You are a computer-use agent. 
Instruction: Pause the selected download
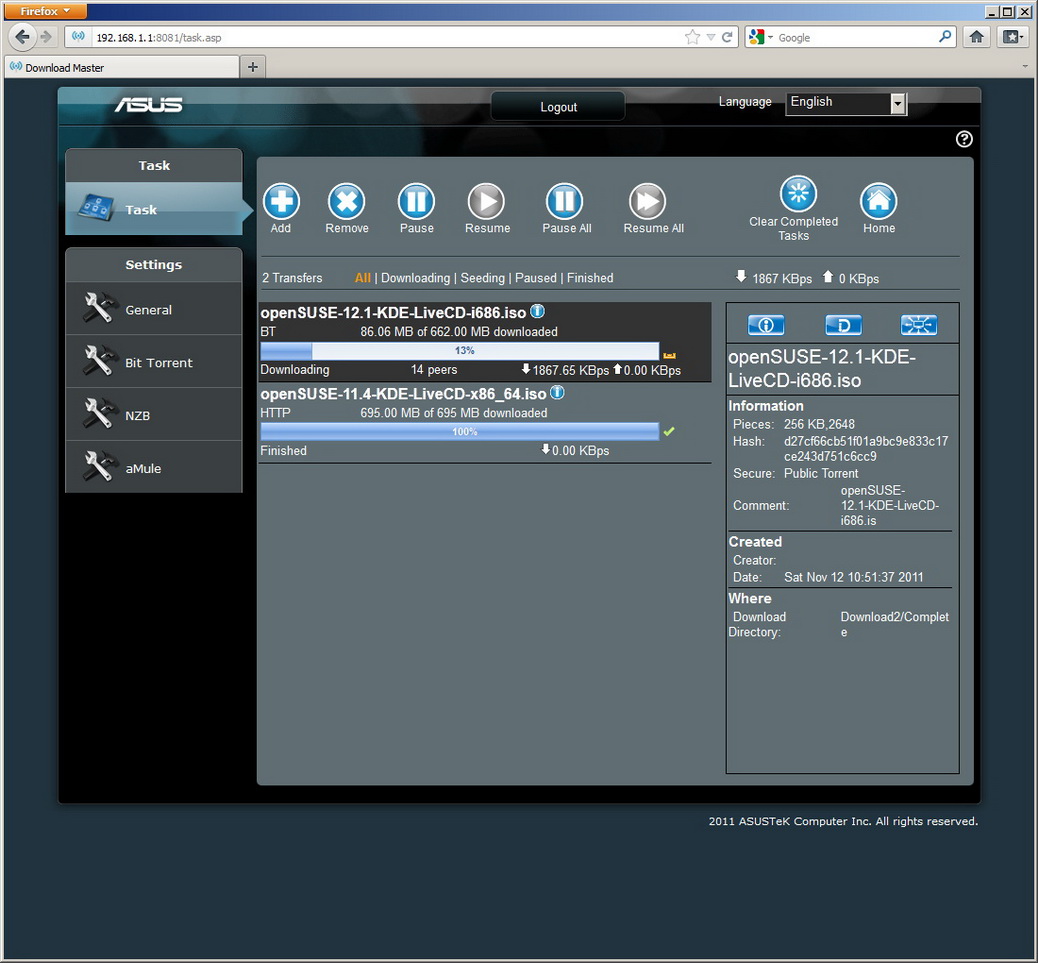pyautogui.click(x=416, y=202)
